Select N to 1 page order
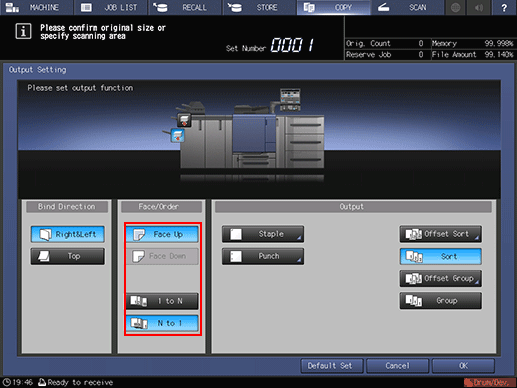The image size is (517, 388). click(x=162, y=323)
